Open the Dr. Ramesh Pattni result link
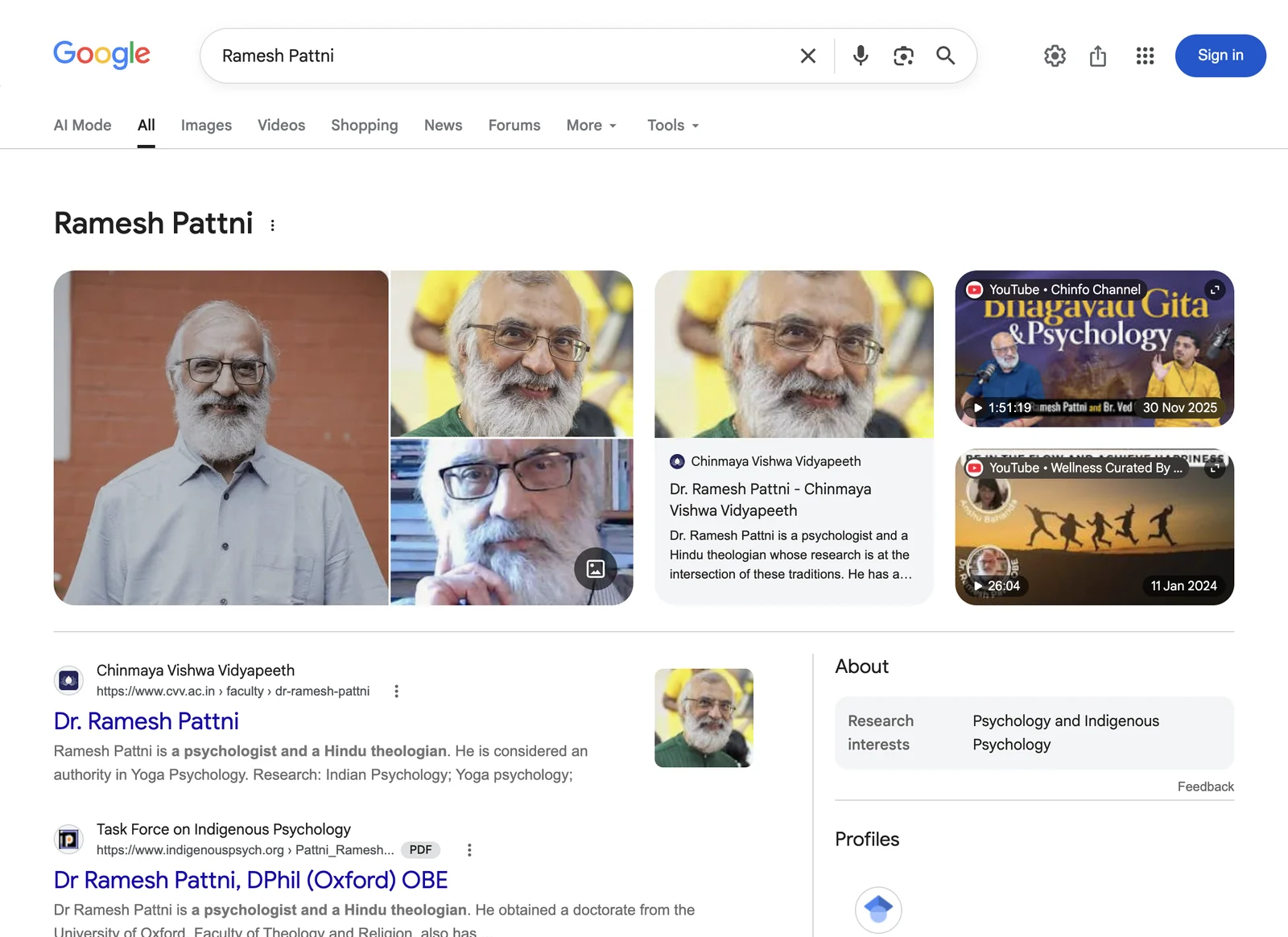This screenshot has height=937, width=1288. click(147, 721)
